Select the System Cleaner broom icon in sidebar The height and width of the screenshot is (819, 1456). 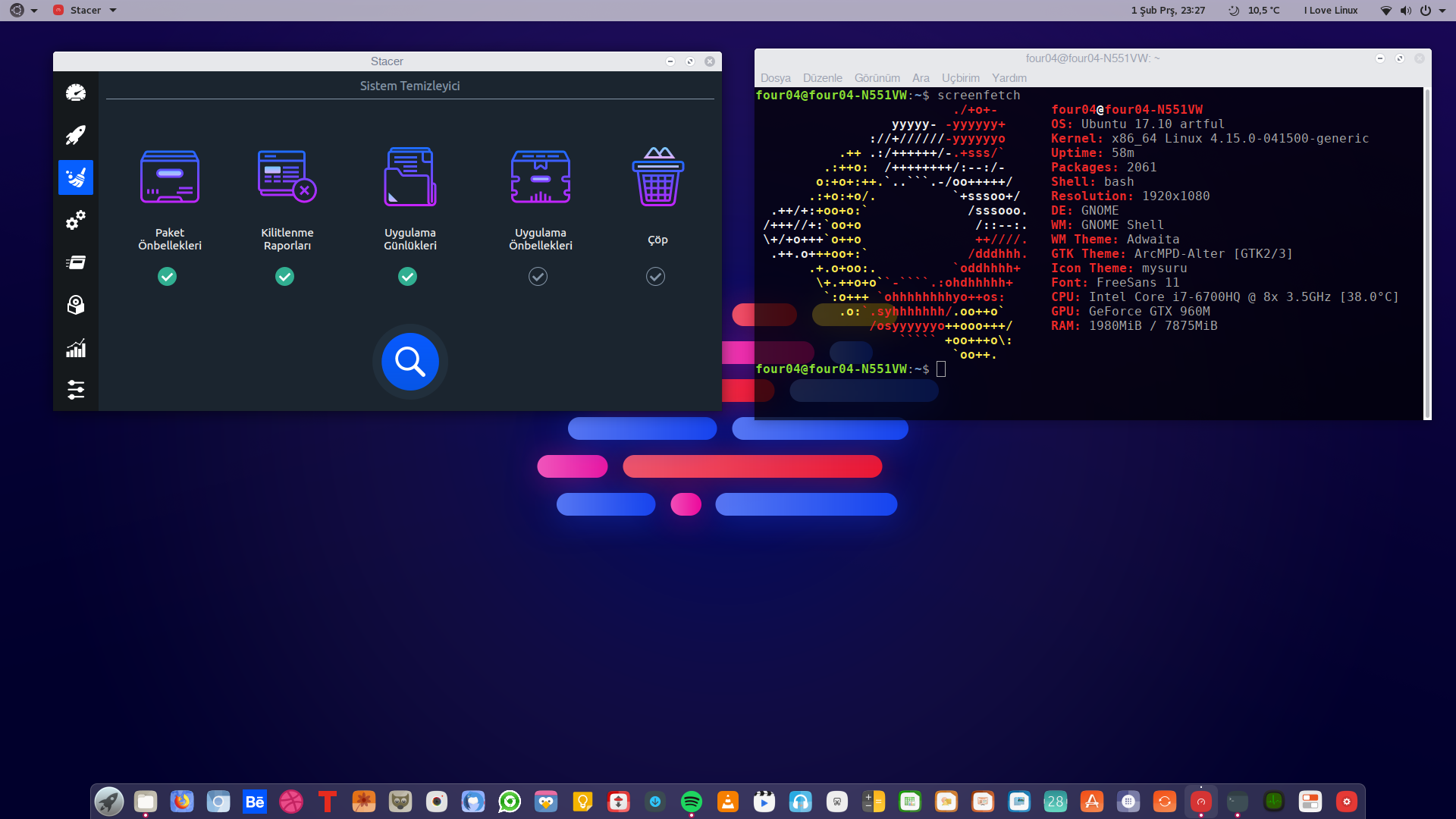(x=76, y=177)
